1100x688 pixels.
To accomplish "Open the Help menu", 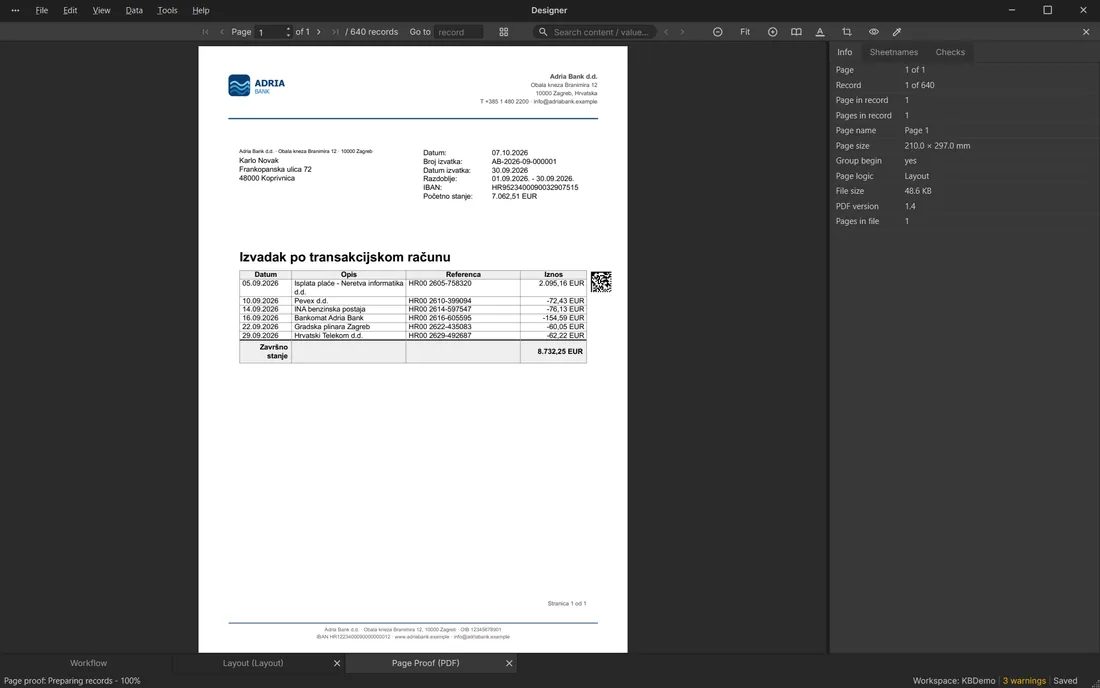I will (201, 11).
